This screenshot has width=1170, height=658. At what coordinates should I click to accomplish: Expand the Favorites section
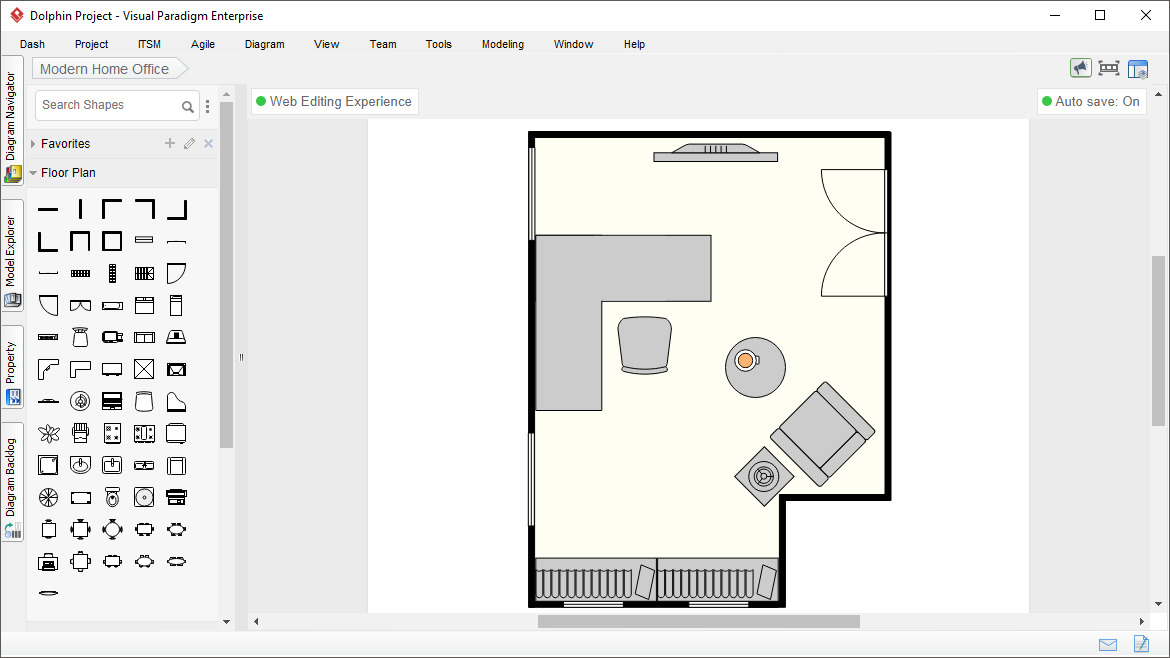(x=33, y=143)
